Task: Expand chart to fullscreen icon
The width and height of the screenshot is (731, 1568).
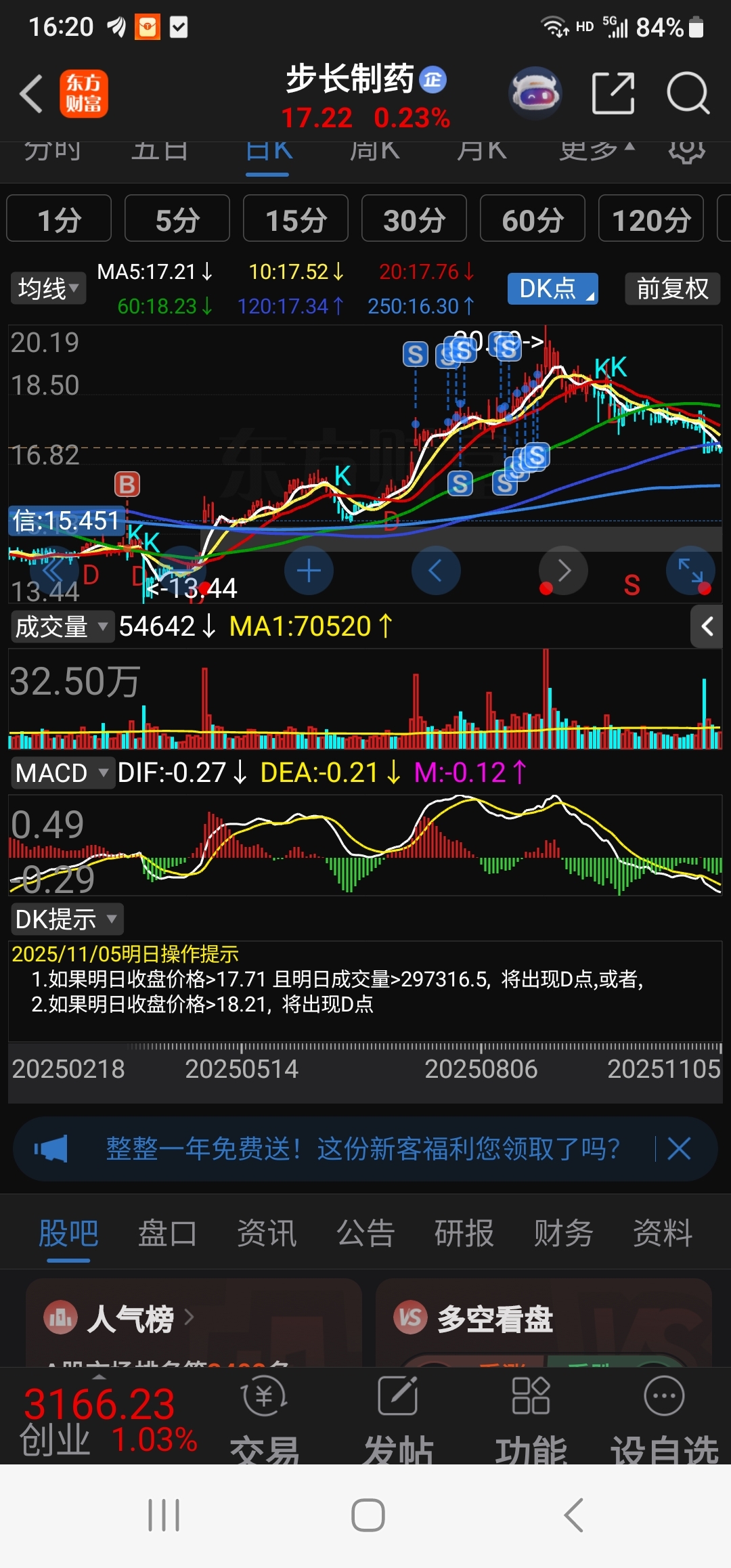Action: tap(690, 571)
